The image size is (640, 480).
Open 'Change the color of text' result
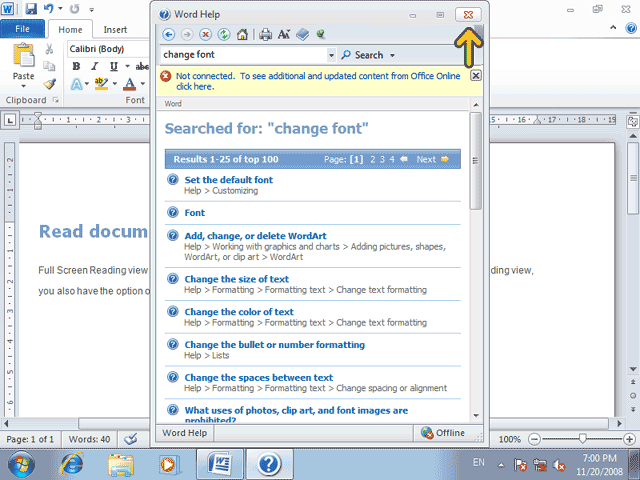tap(239, 312)
